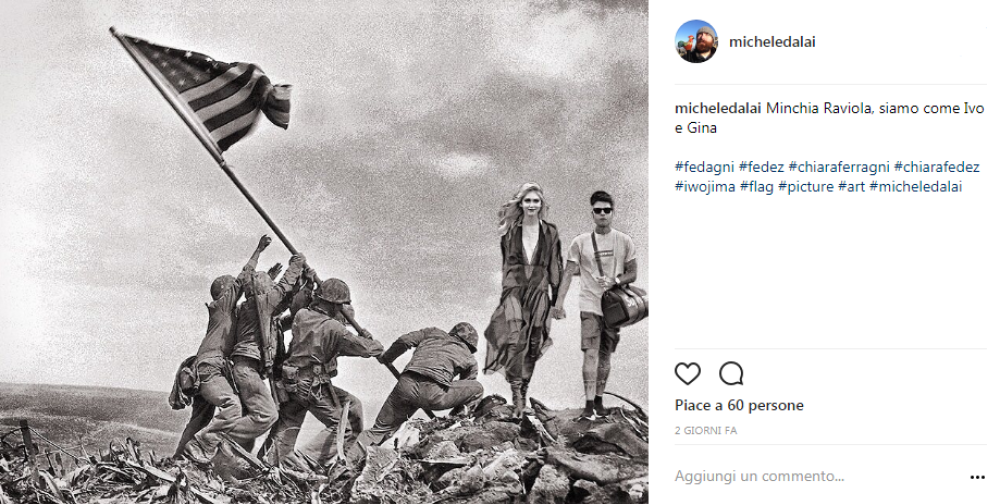Click the Iwo Jima flag post image

click(324, 252)
